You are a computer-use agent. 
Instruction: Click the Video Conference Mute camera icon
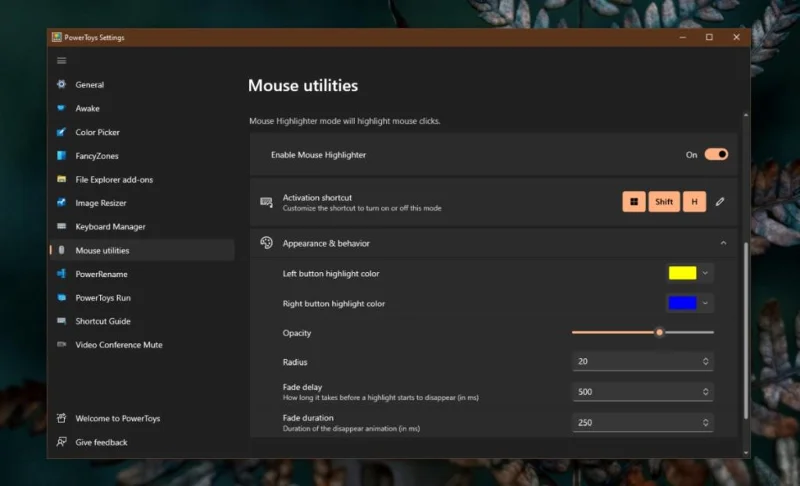61,344
